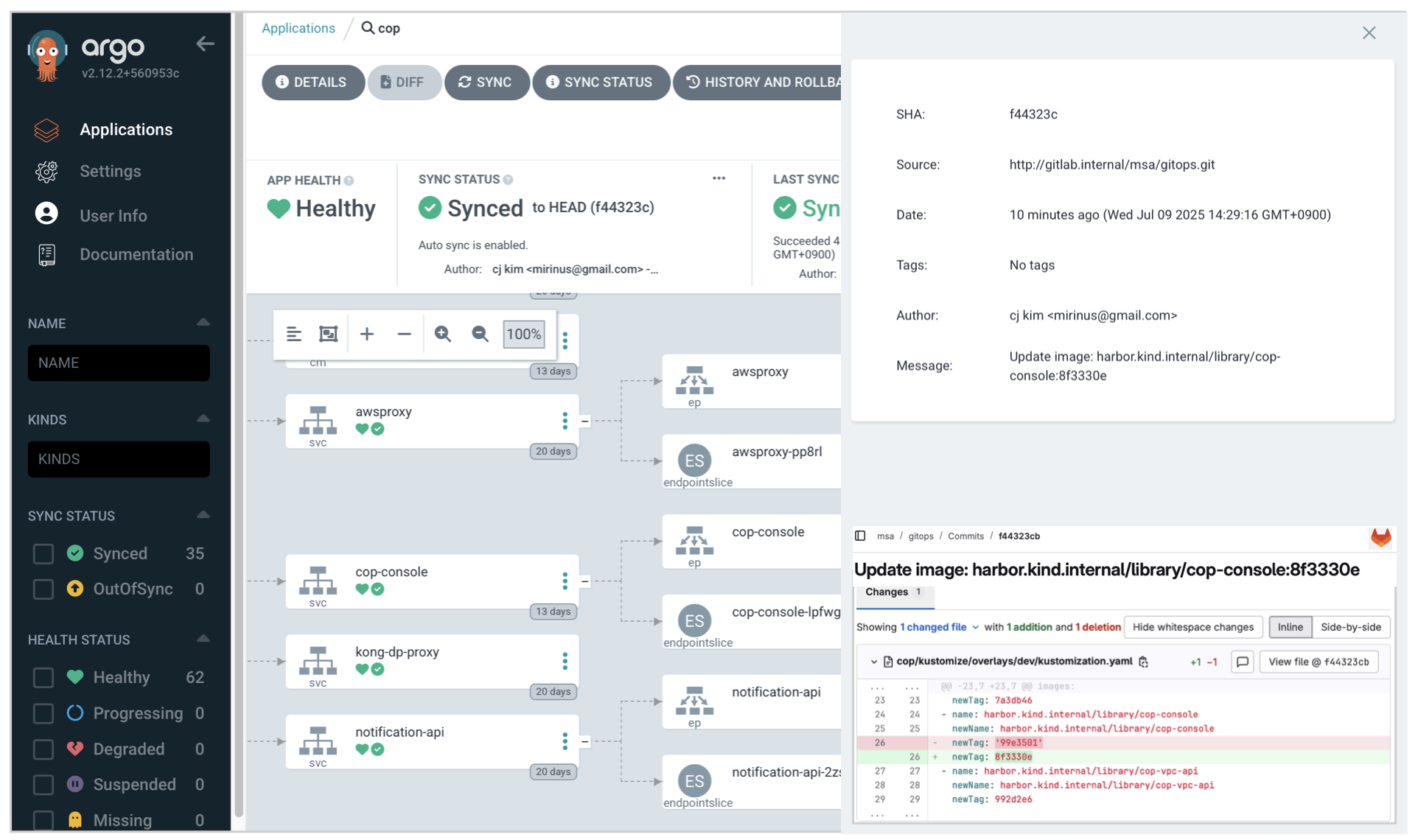Open the SYNC STATUS tab button
The width and height of the screenshot is (1418, 840).
[x=601, y=82]
